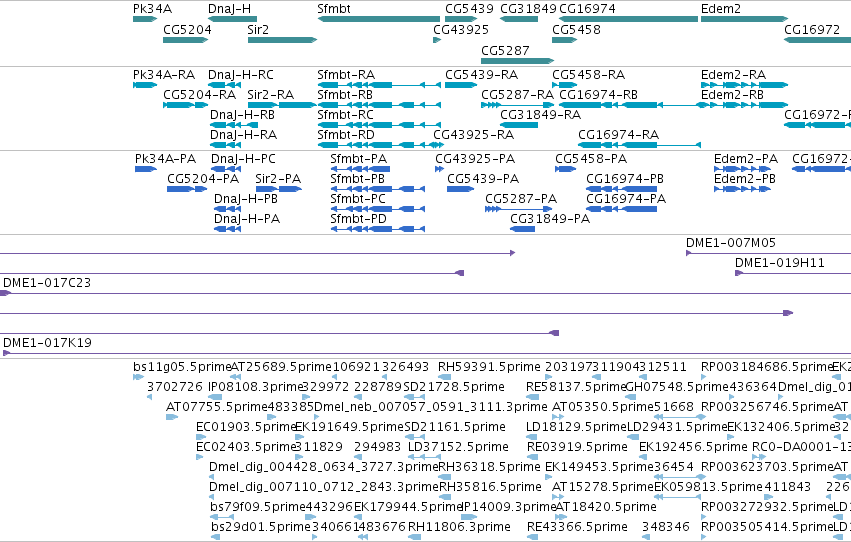The image size is (851, 542).
Task: Click the CG5439 gene label
Action: (x=469, y=9)
